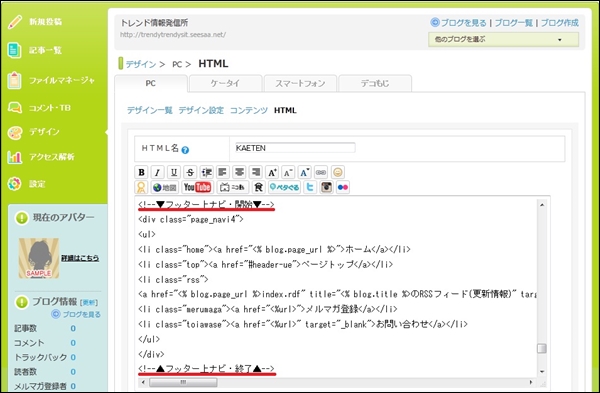Decrease font size with the A- icon
This screenshot has width=600, height=393.
coord(288,173)
